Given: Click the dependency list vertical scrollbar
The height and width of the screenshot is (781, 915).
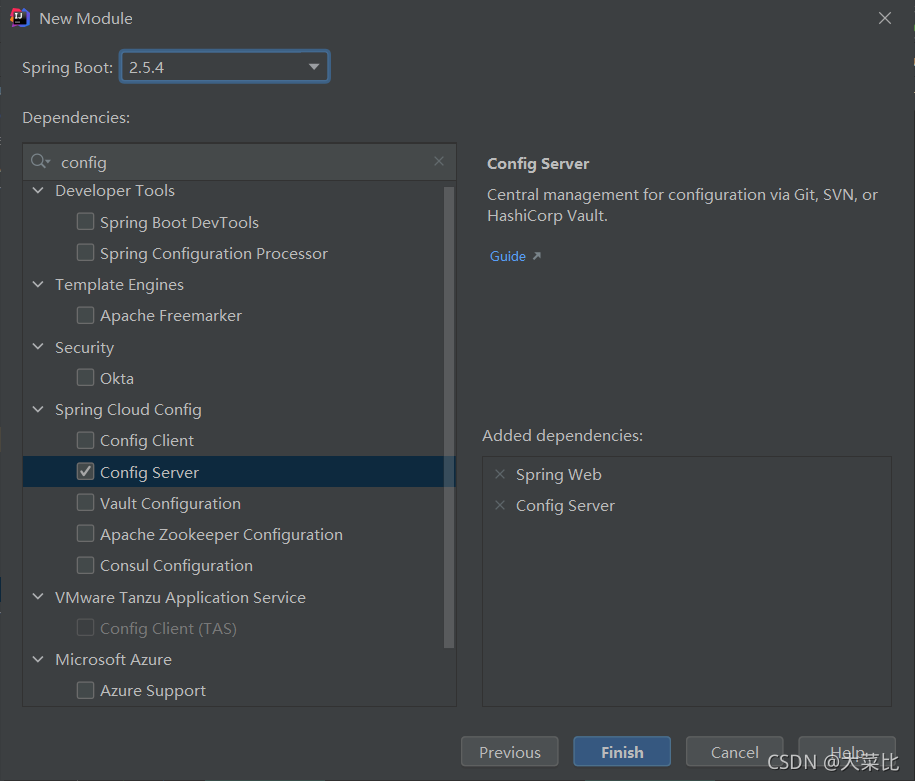Looking at the screenshot, I should click(x=449, y=417).
